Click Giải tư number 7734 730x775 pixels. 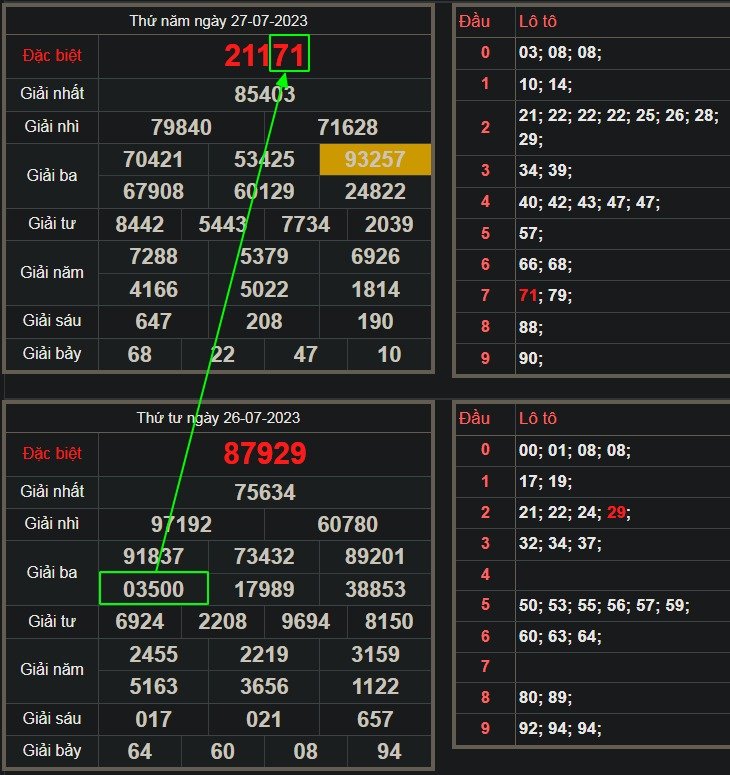click(x=305, y=224)
